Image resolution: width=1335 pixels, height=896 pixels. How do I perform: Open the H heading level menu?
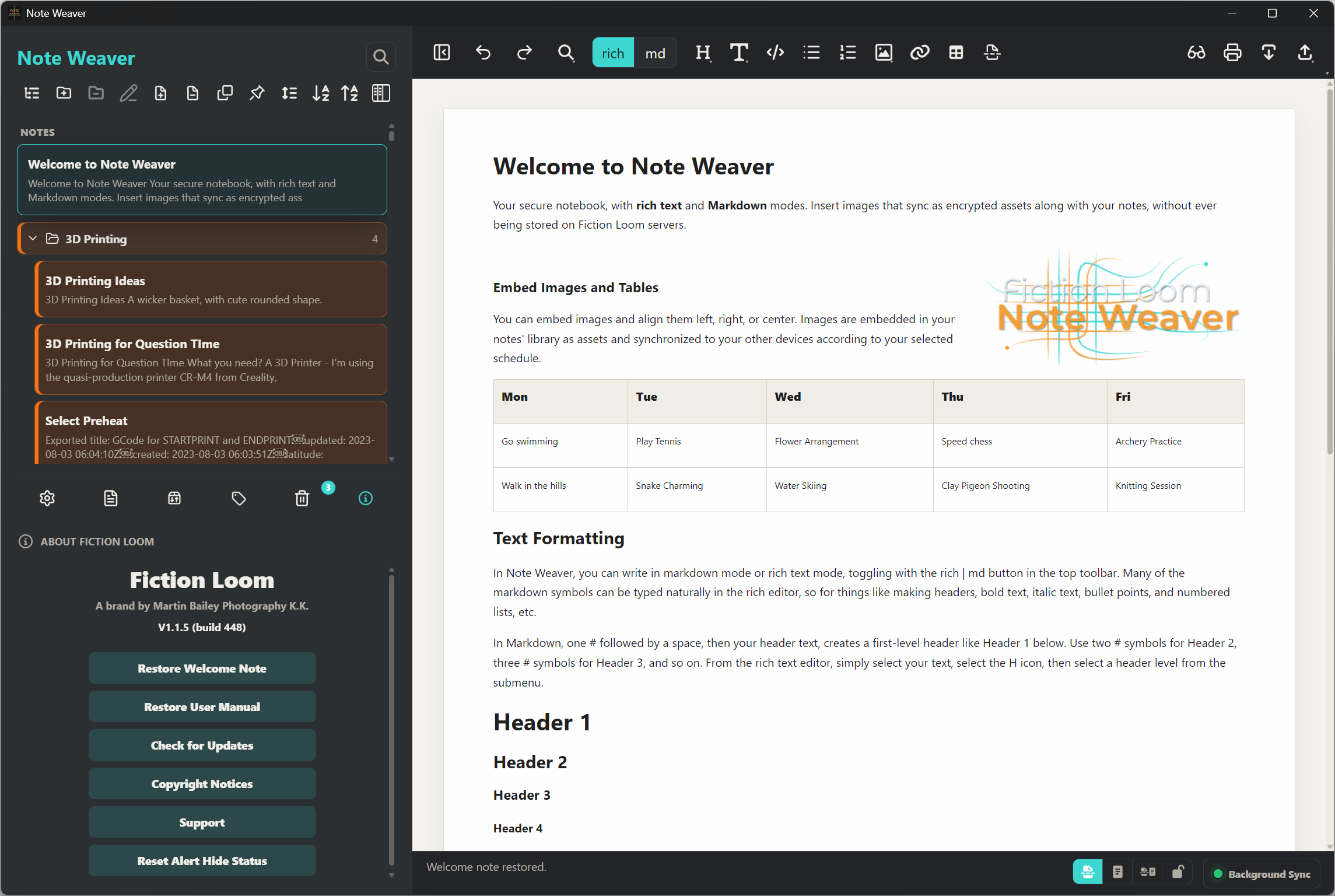703,52
